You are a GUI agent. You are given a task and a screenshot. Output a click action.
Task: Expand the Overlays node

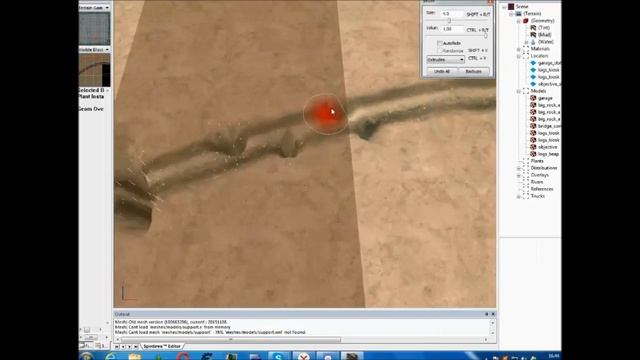pos(518,175)
